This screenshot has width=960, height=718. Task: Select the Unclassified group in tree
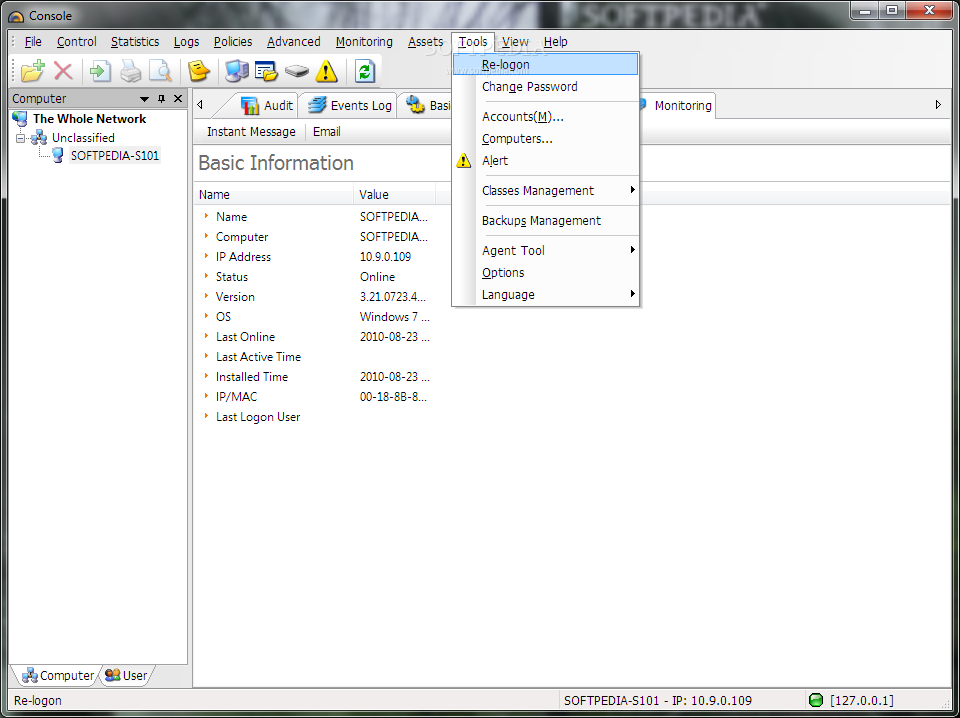click(x=83, y=138)
